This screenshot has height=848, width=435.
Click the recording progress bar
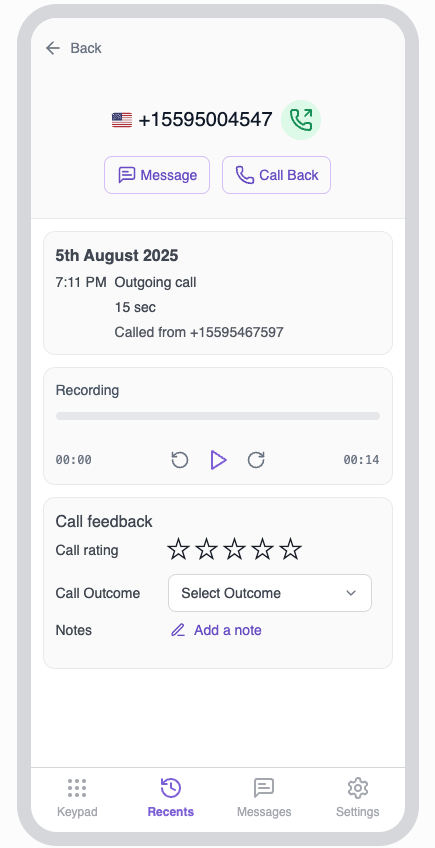pos(218,416)
